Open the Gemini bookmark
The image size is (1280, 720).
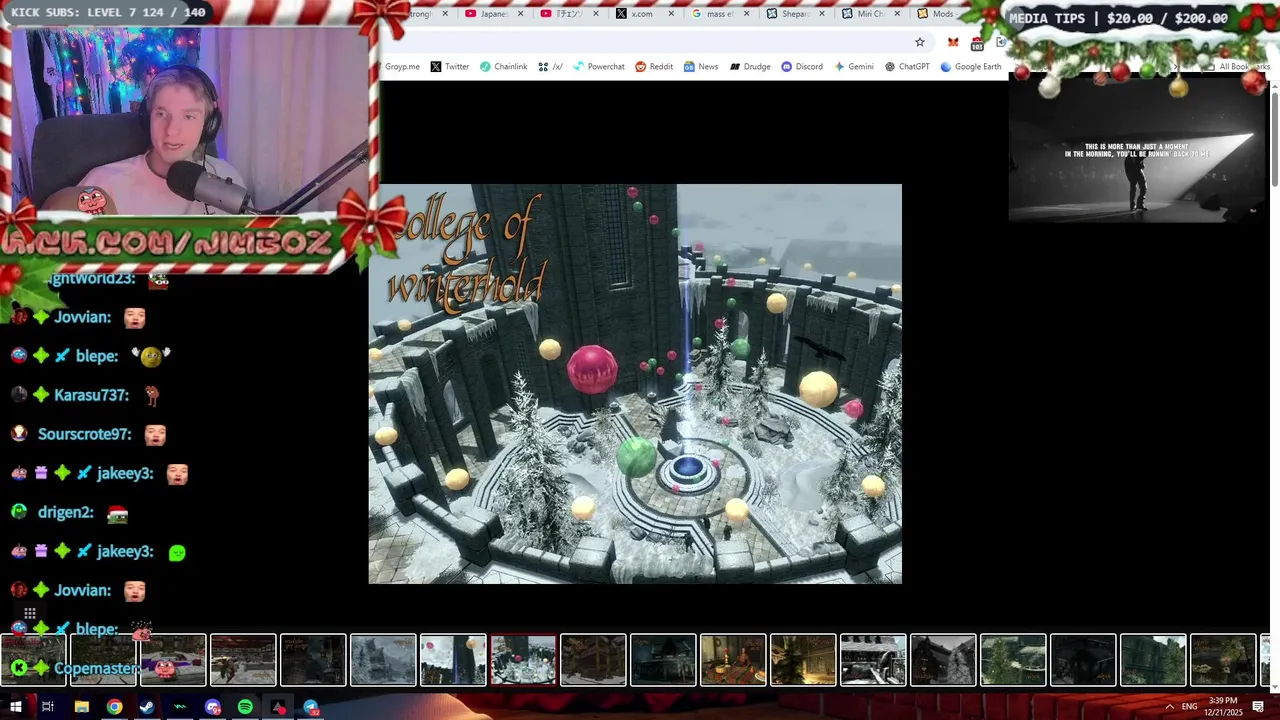(854, 67)
